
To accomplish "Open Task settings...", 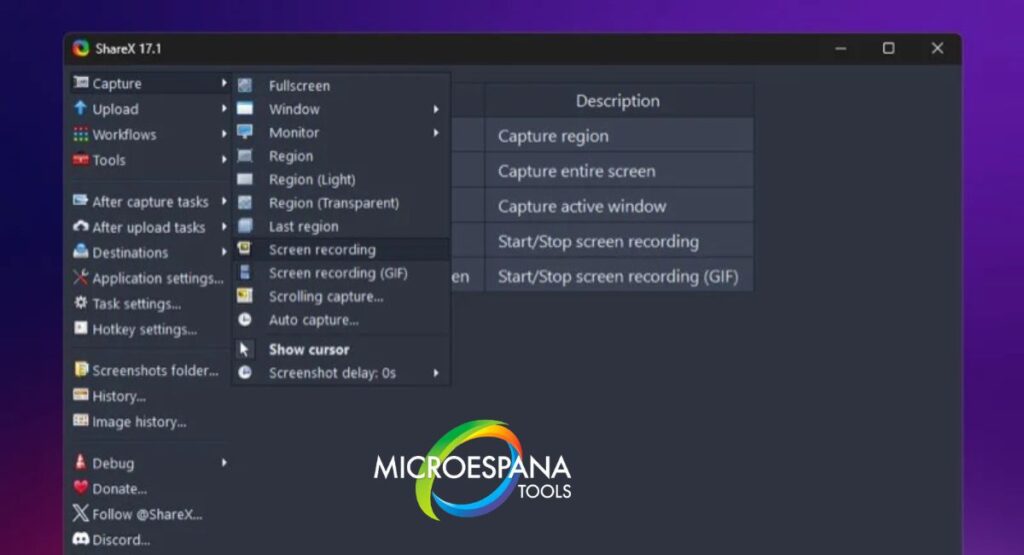I will pos(150,304).
